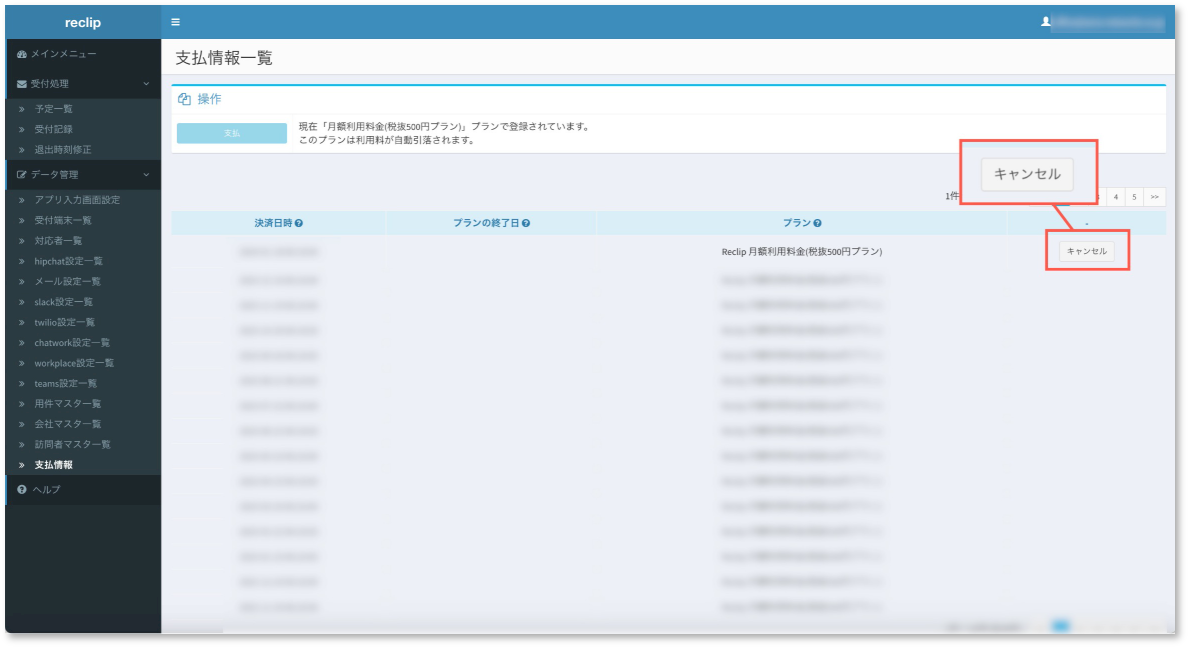Collapse the データ管理 sidebar section
Image resolution: width=1188 pixels, height=647 pixels.
[145, 173]
